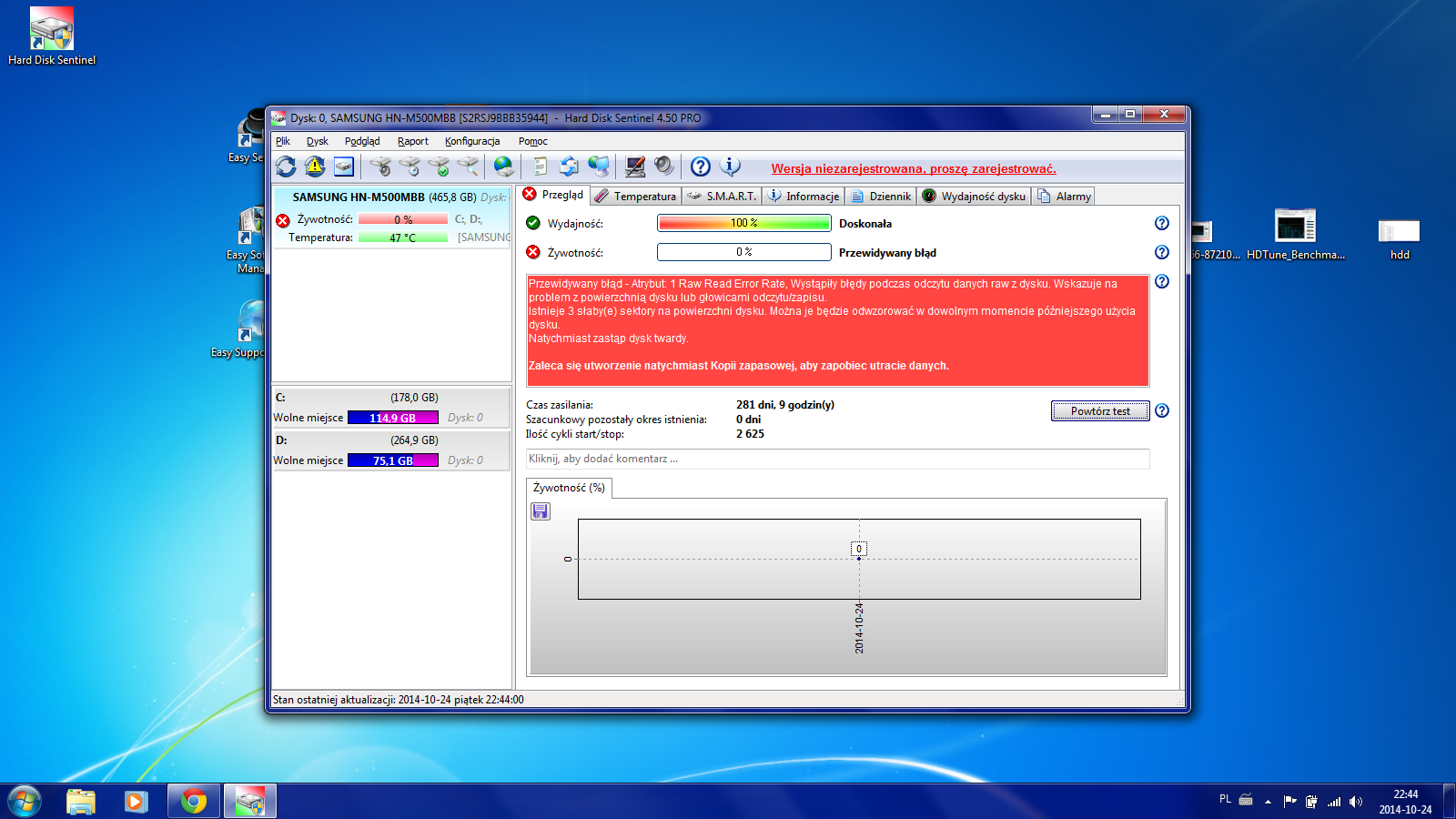Click the 2 625 start/stop cycles value

pos(750,434)
